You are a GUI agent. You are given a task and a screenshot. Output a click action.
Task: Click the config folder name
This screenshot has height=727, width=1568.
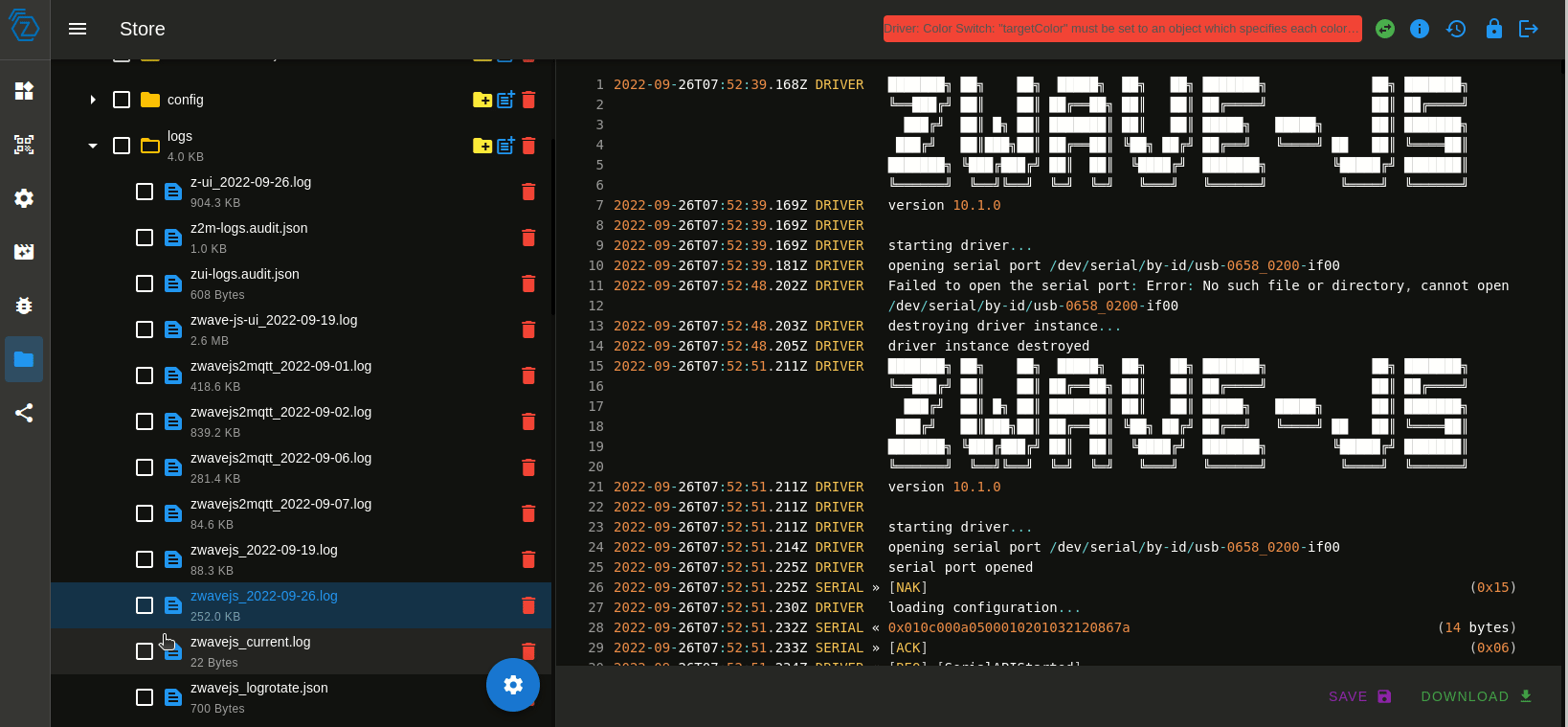coord(185,100)
